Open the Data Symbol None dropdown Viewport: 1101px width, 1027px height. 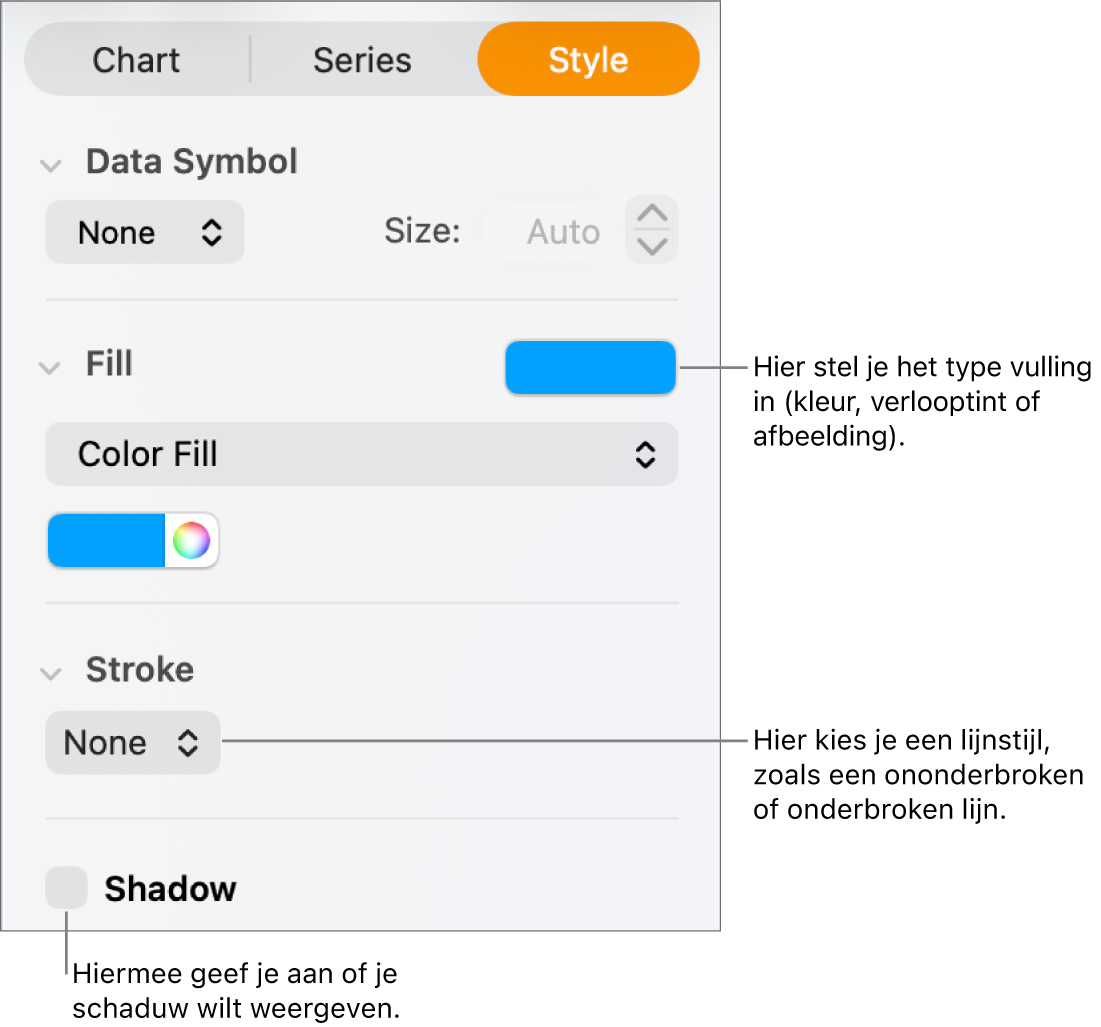click(145, 232)
